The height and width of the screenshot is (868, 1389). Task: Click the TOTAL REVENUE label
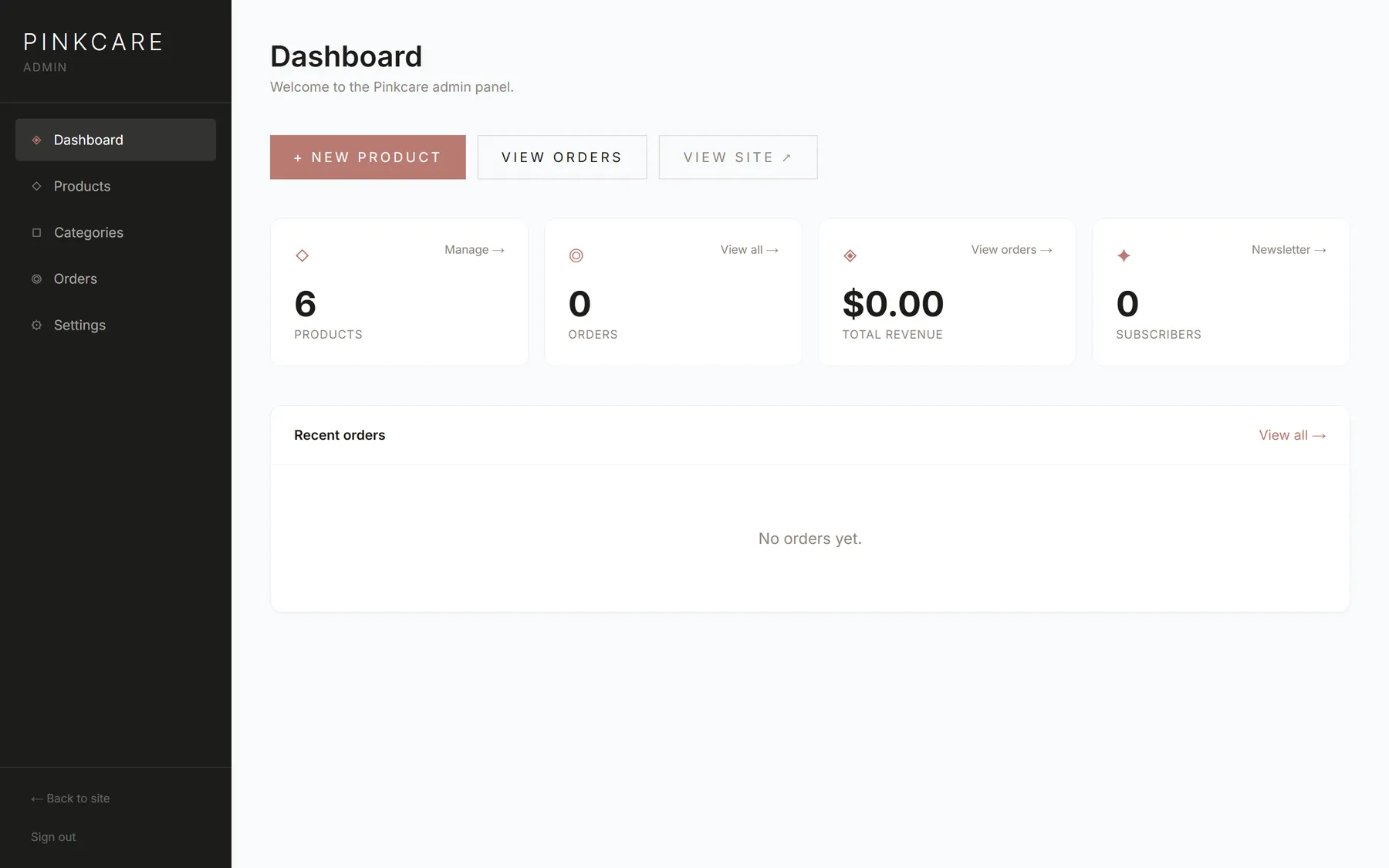(x=892, y=335)
